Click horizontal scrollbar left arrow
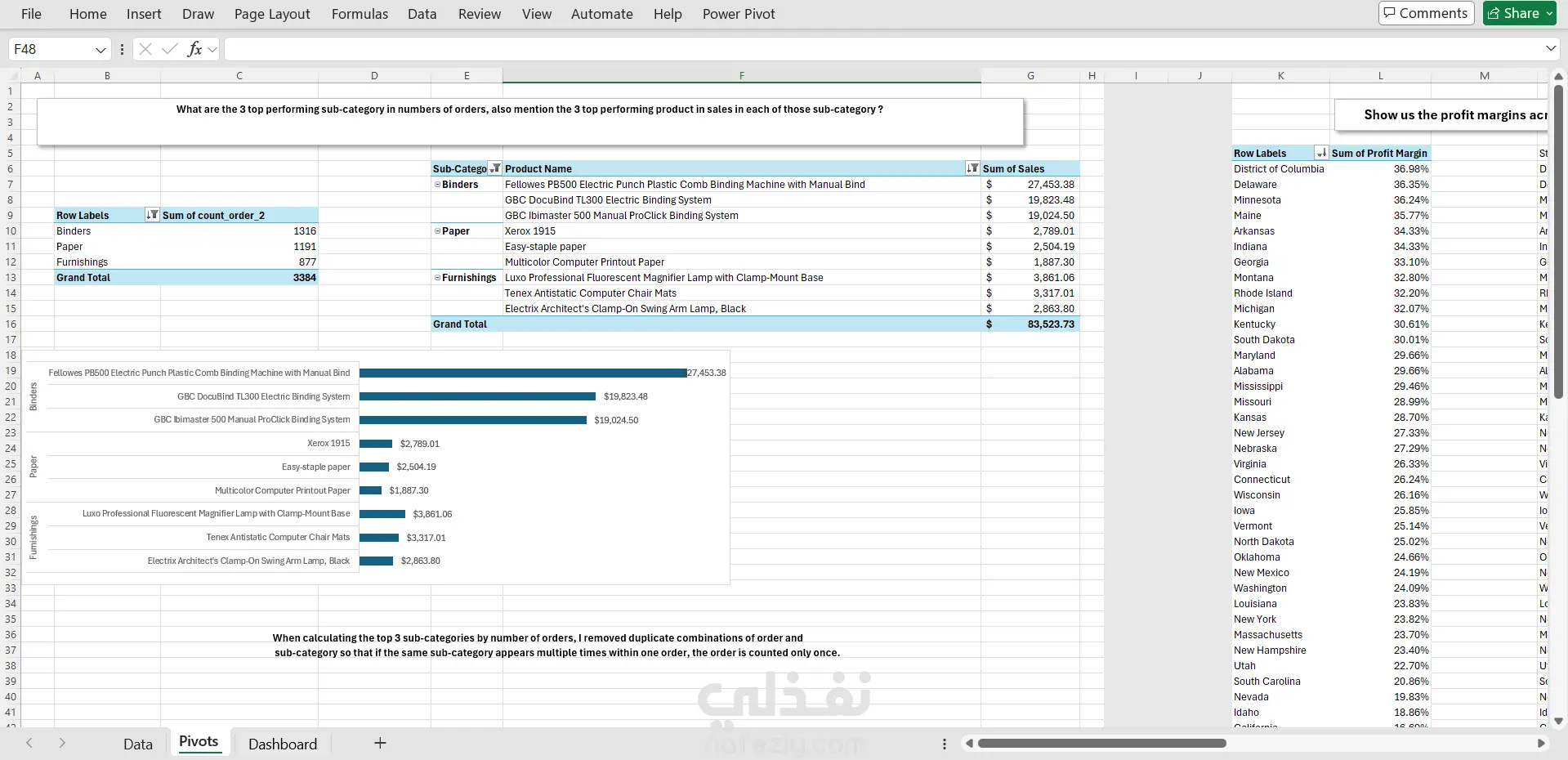 tap(968, 744)
